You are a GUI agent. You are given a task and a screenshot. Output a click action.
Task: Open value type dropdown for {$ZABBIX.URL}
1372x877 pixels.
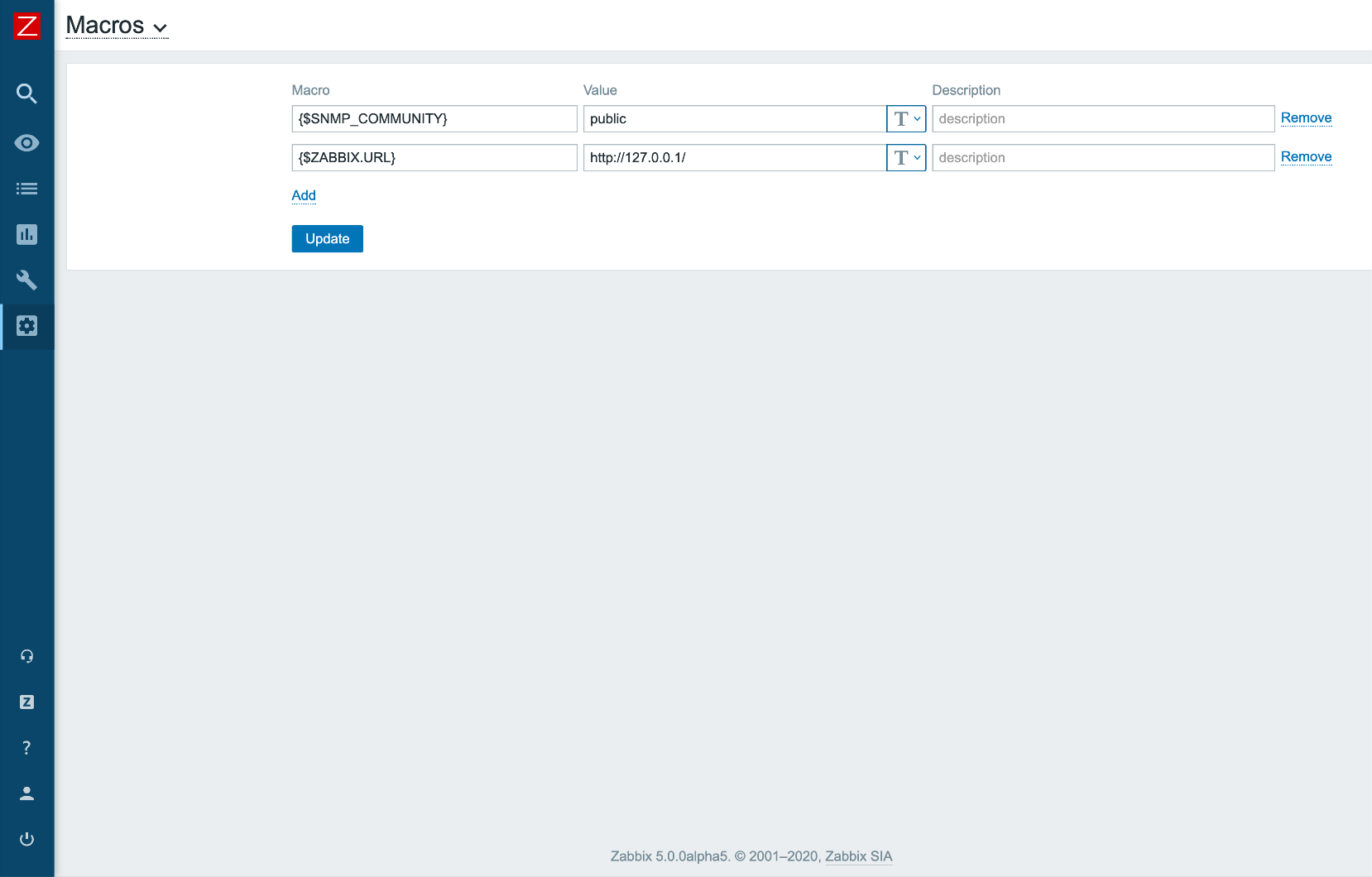coord(906,158)
